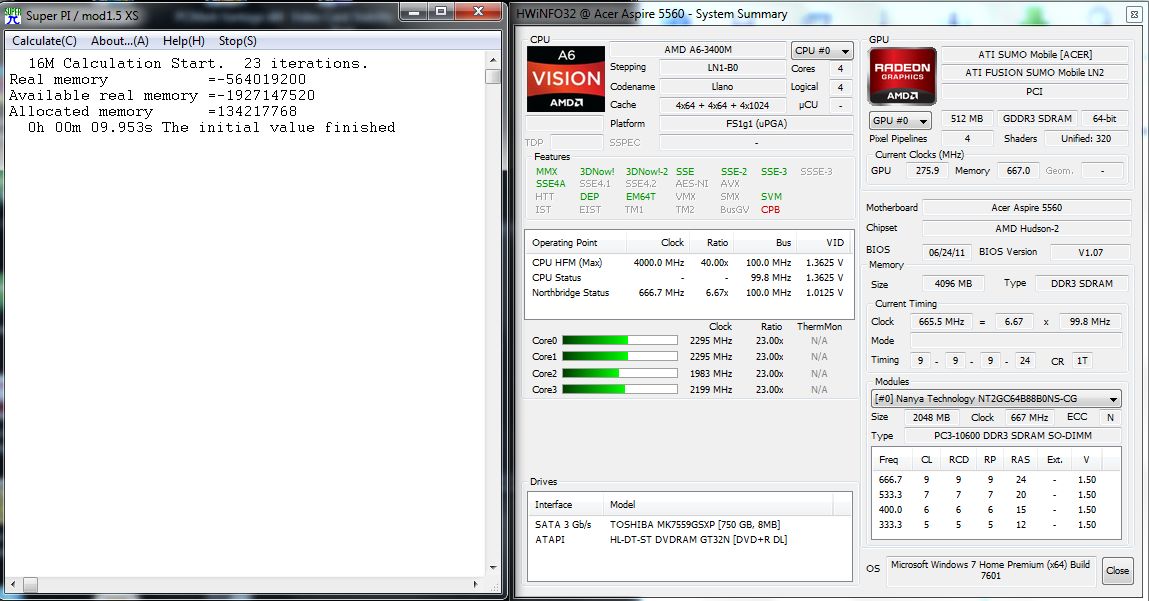Click the 400.0 frequency row in timings table
The width and height of the screenshot is (1149, 601).
[995, 509]
